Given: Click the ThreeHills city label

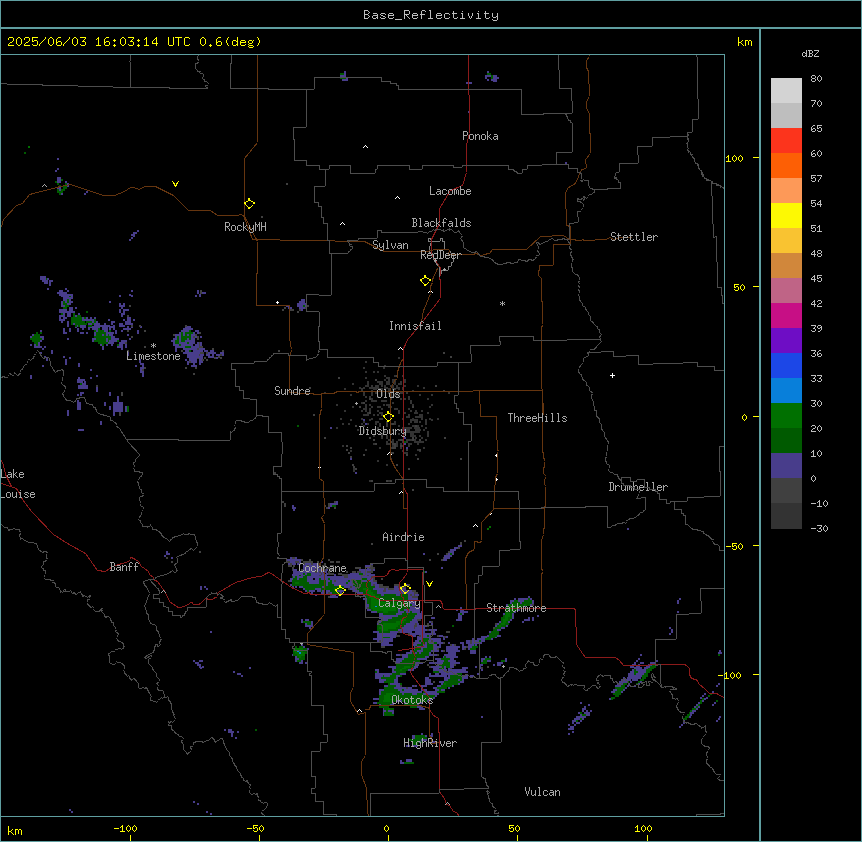Looking at the screenshot, I should pos(537,418).
